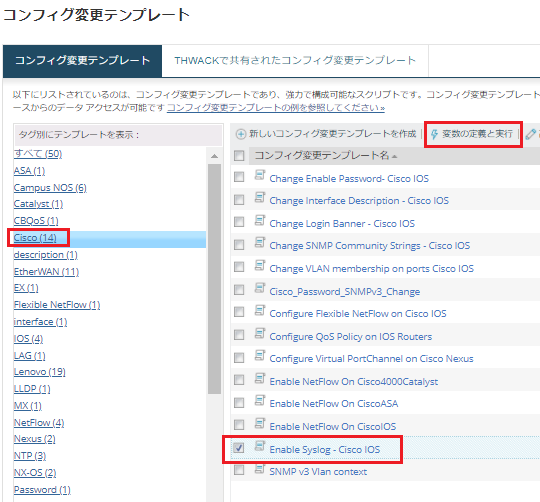This screenshot has height=502, width=540.
Task: Filter templates by EtherWAN (11) tag
Action: tap(46, 272)
